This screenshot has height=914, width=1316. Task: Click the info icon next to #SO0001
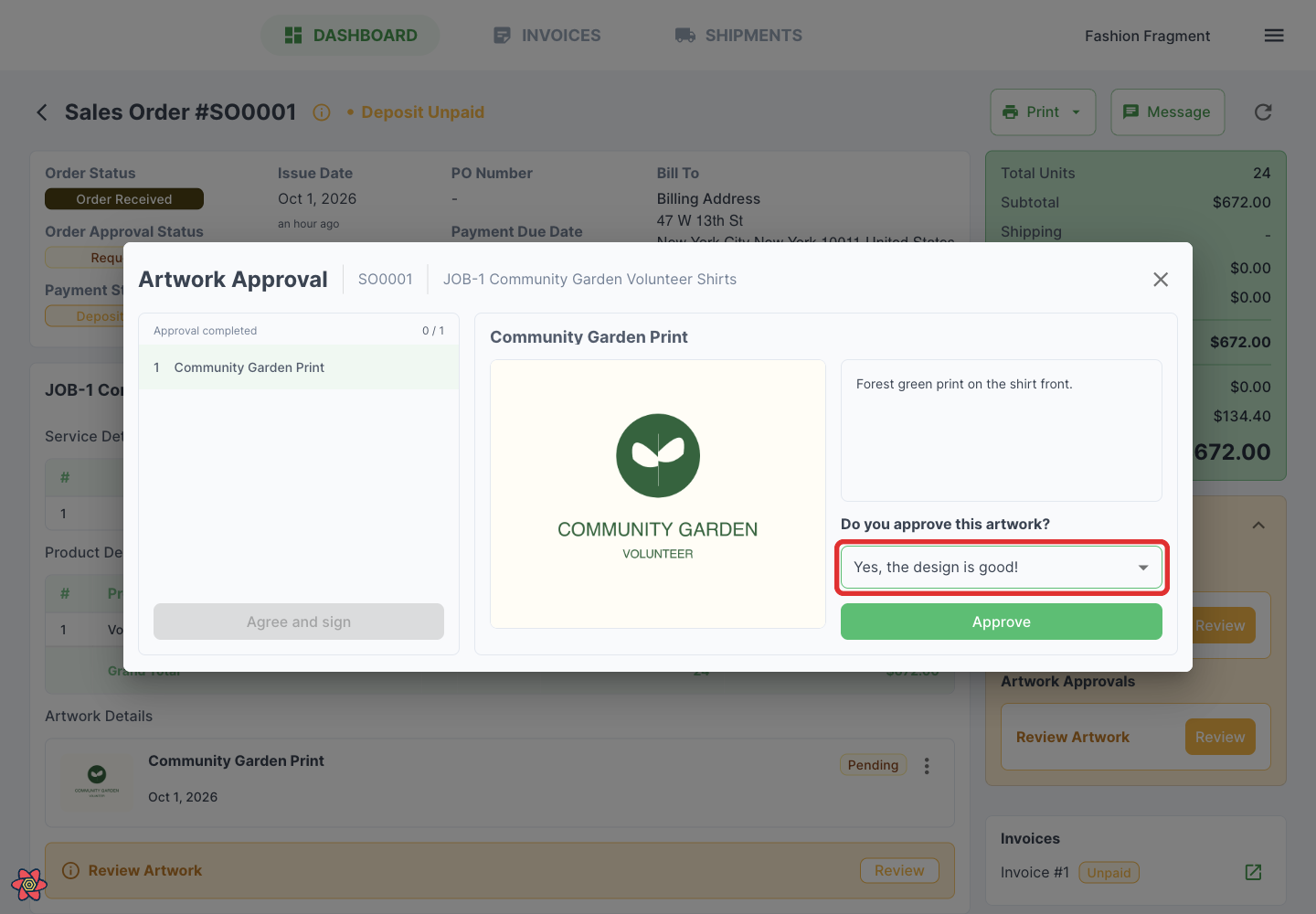point(322,112)
